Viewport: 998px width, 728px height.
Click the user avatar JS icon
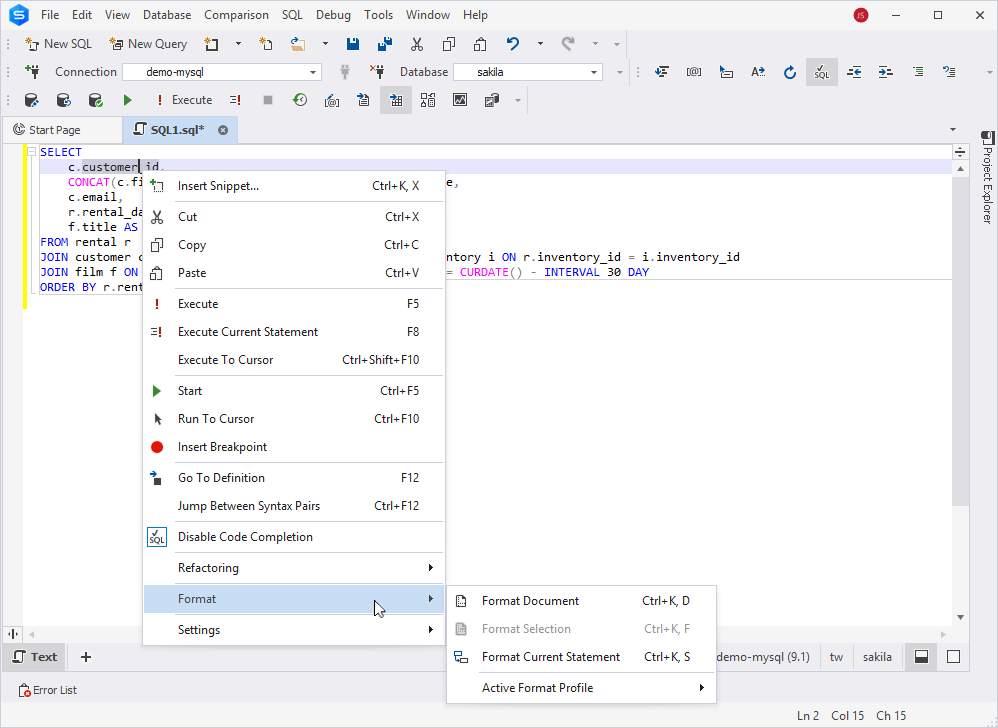[x=861, y=15]
